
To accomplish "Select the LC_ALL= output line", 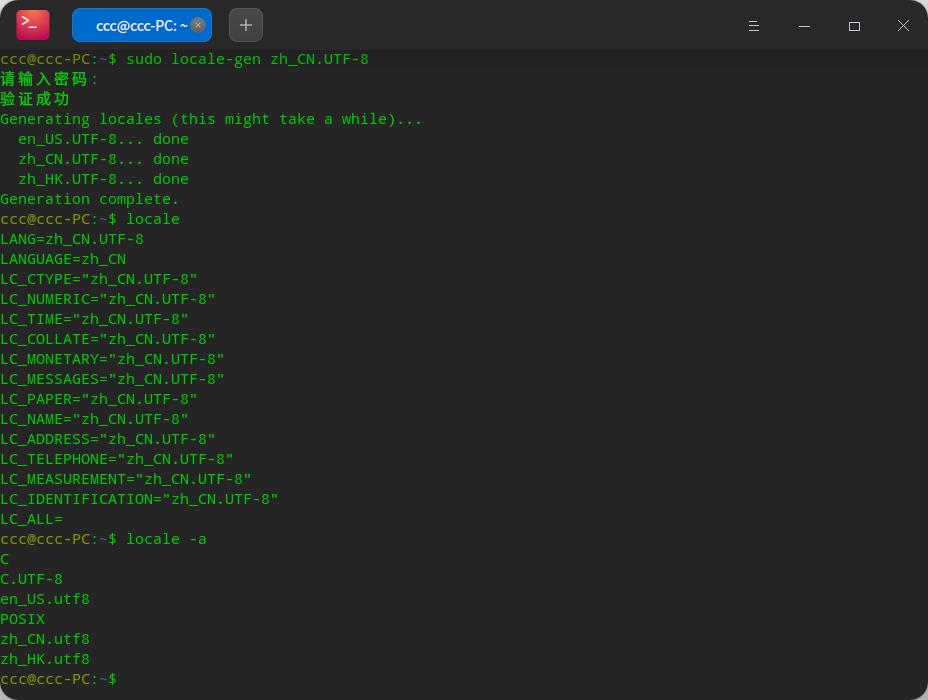I will click(31, 519).
